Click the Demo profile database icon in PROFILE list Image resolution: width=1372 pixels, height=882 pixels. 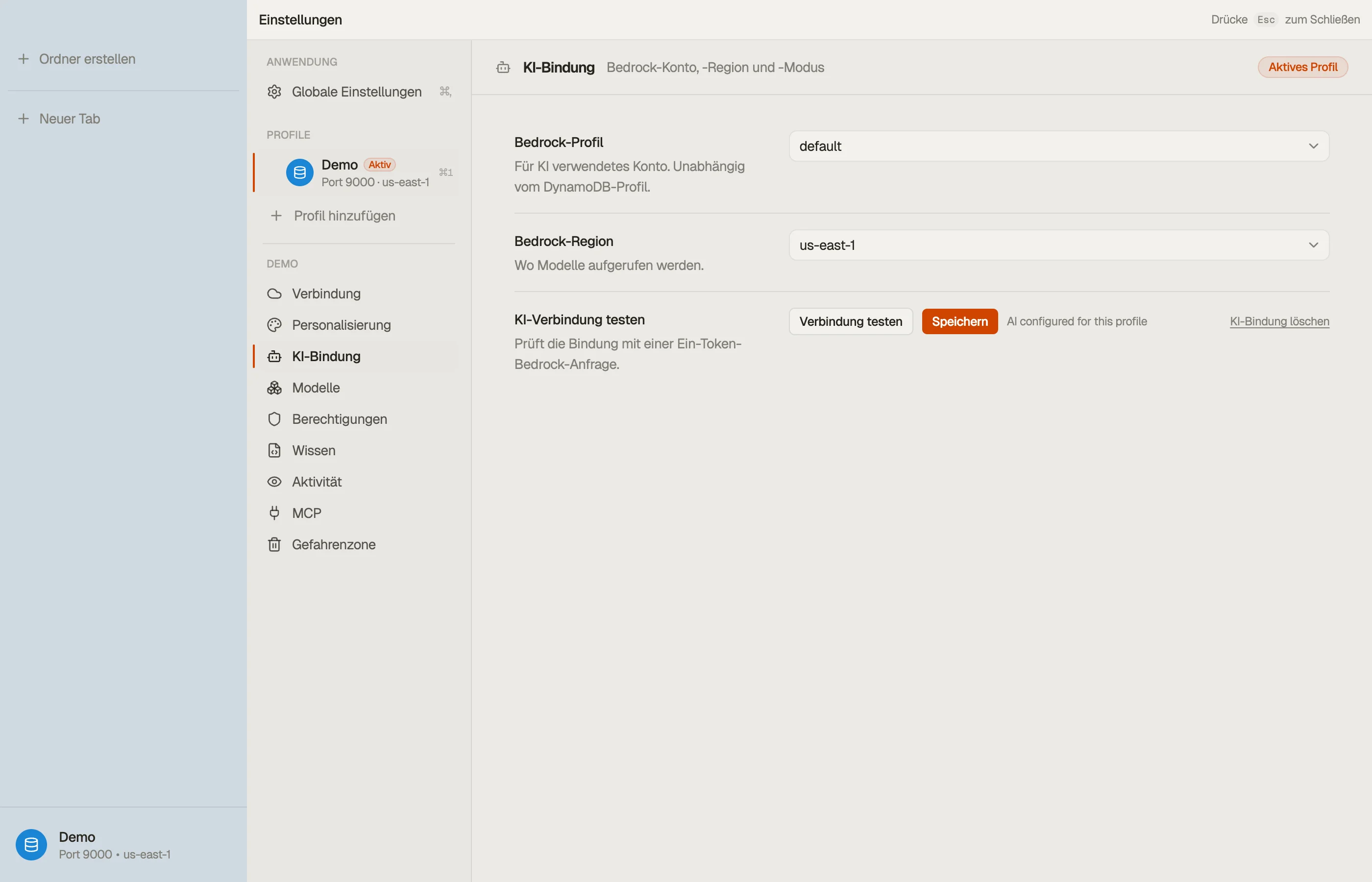tap(299, 172)
